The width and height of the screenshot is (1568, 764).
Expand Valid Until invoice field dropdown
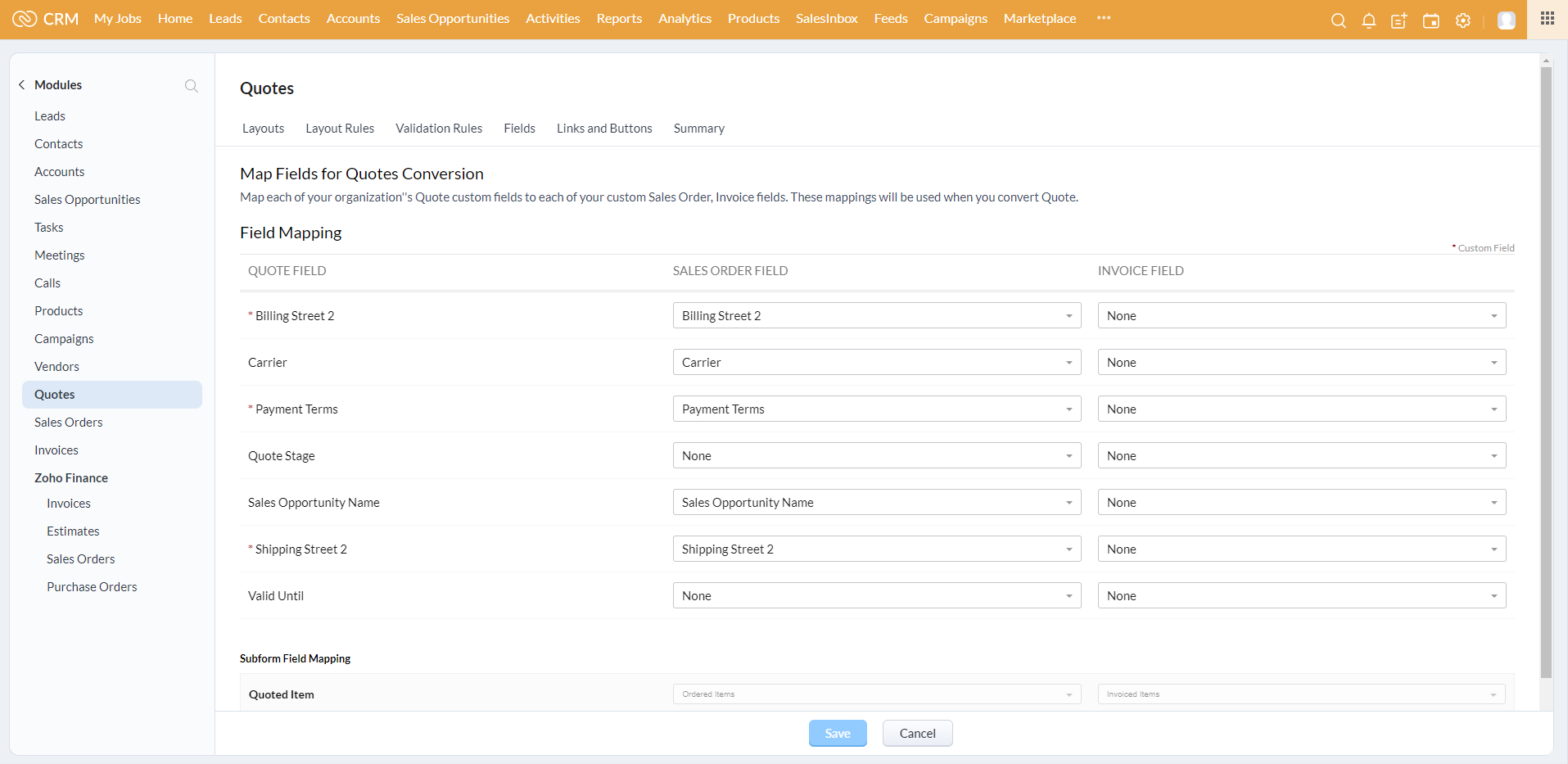(1301, 596)
